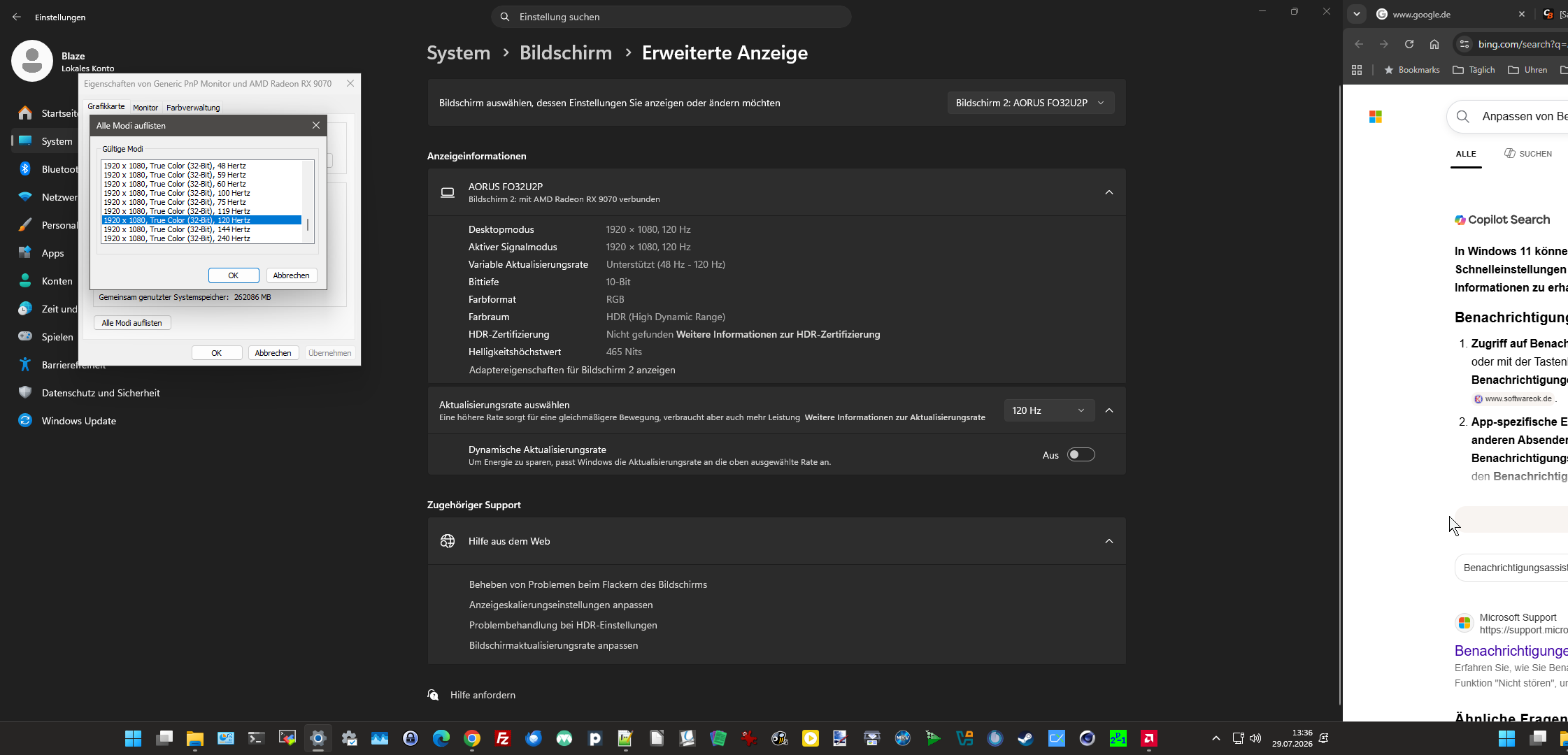This screenshot has width=1568, height=755.
Task: Click Hilfe anfordern link
Action: [x=483, y=695]
